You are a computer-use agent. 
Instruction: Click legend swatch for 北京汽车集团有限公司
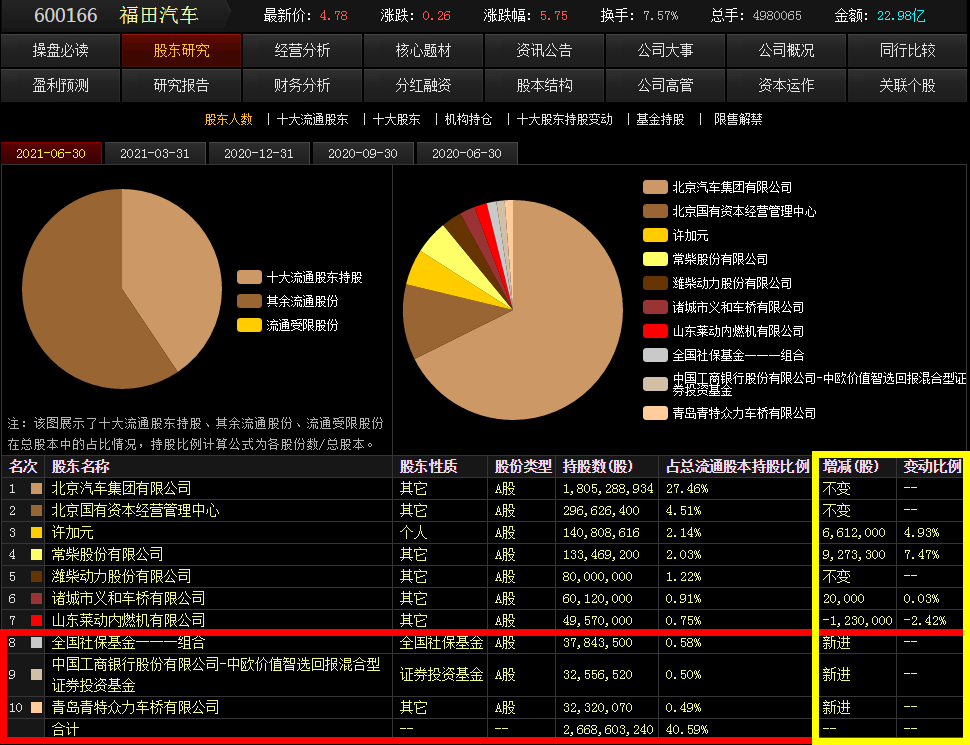pos(655,187)
